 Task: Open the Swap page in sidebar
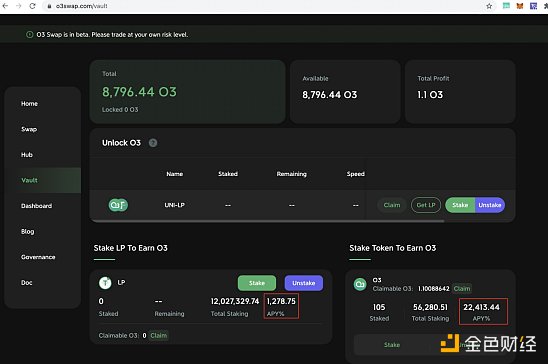(x=29, y=129)
